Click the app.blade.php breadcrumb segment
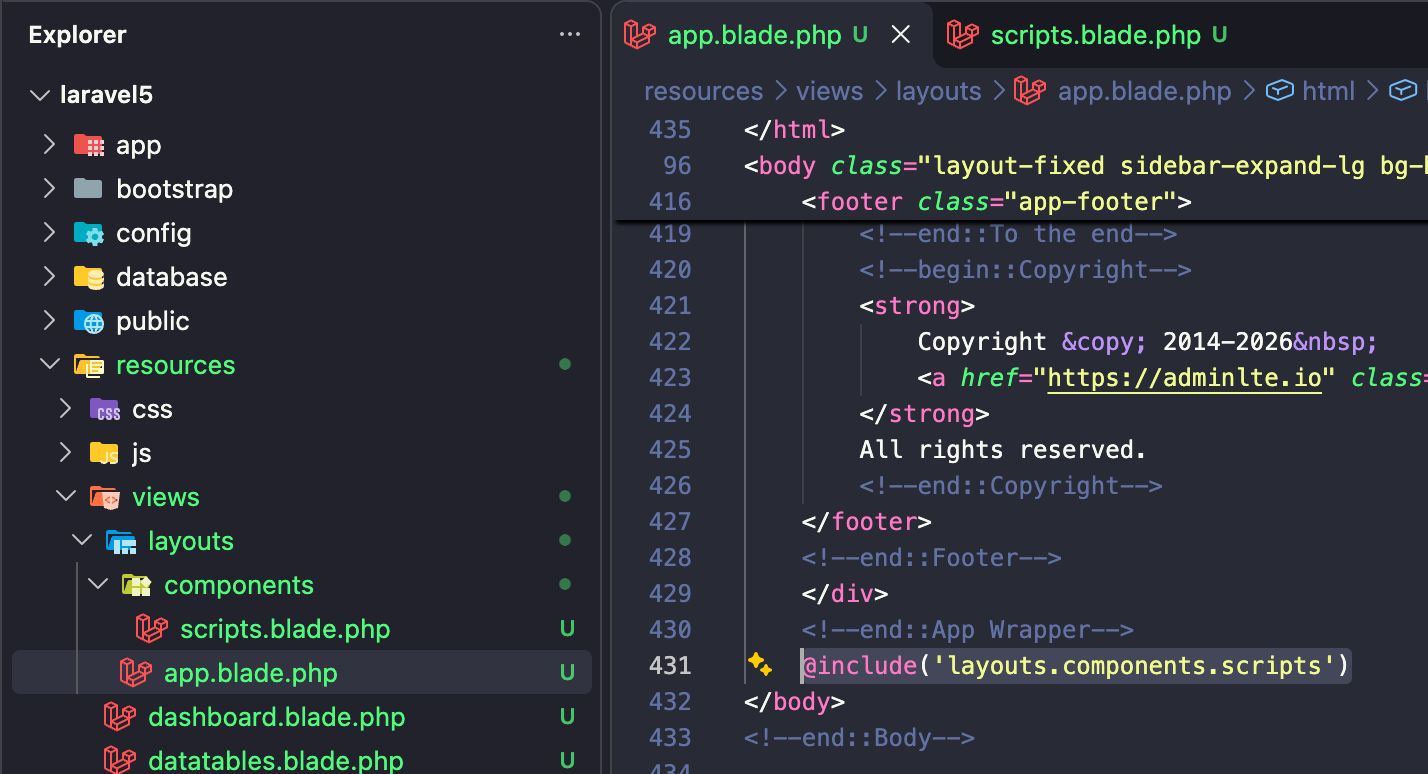This screenshot has height=774, width=1428. click(x=1145, y=91)
